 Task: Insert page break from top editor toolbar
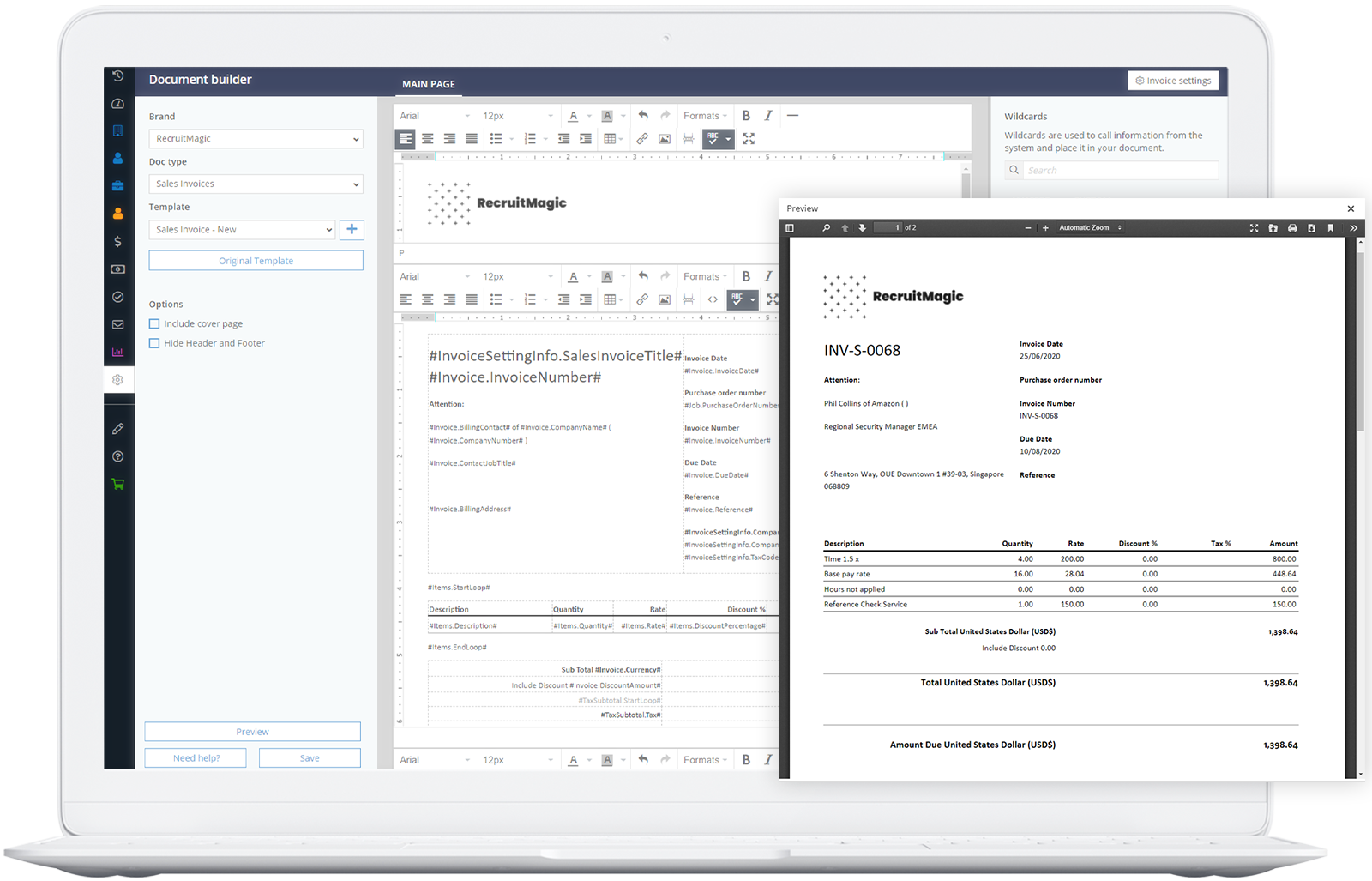pos(689,138)
